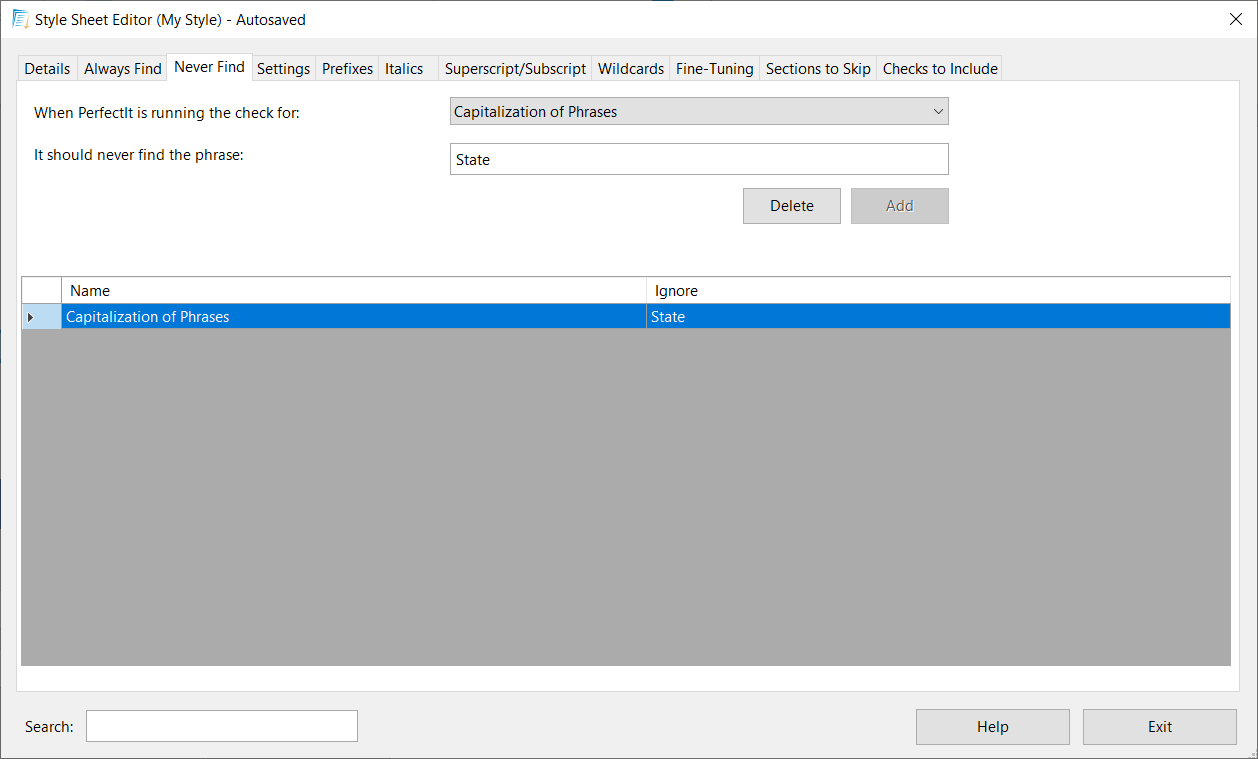This screenshot has height=759, width=1258.
Task: Open Help
Action: [993, 727]
